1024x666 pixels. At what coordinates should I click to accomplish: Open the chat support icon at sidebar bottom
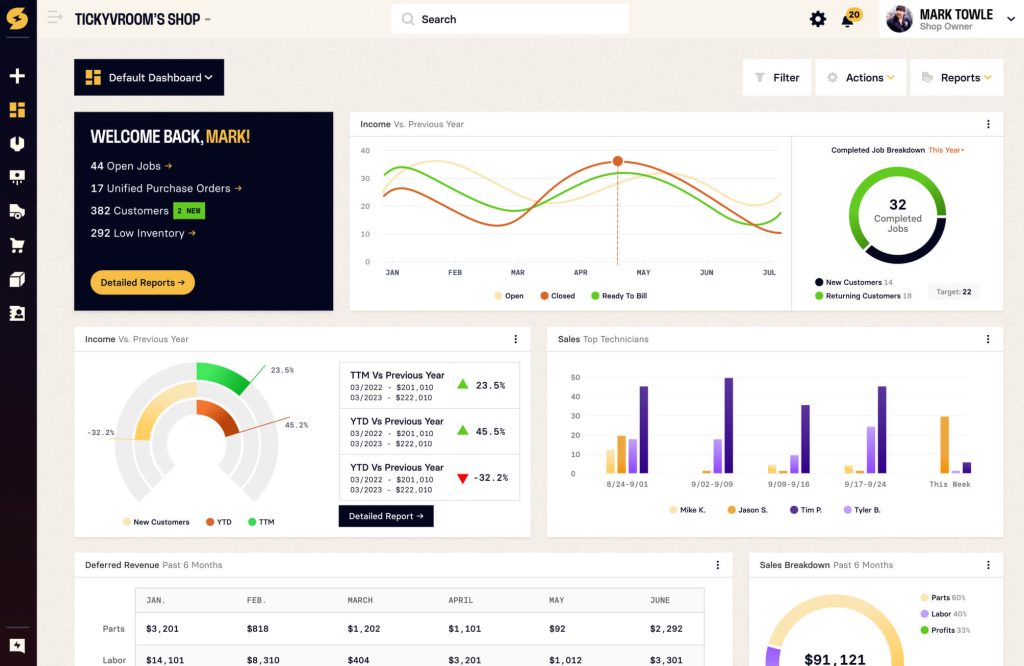click(x=18, y=645)
